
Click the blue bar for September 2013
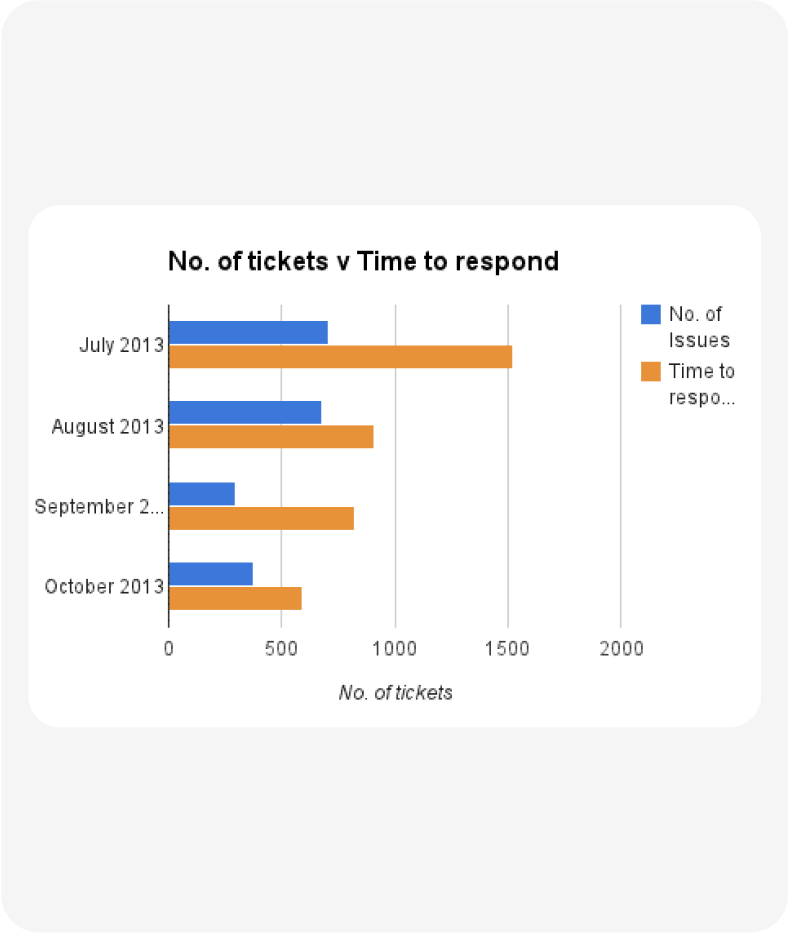coord(202,494)
